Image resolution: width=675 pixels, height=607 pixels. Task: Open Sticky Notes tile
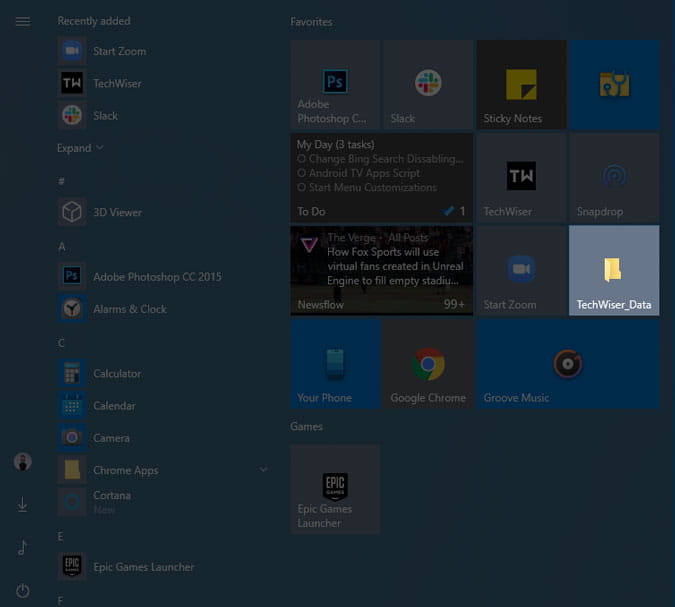pyautogui.click(x=521, y=85)
